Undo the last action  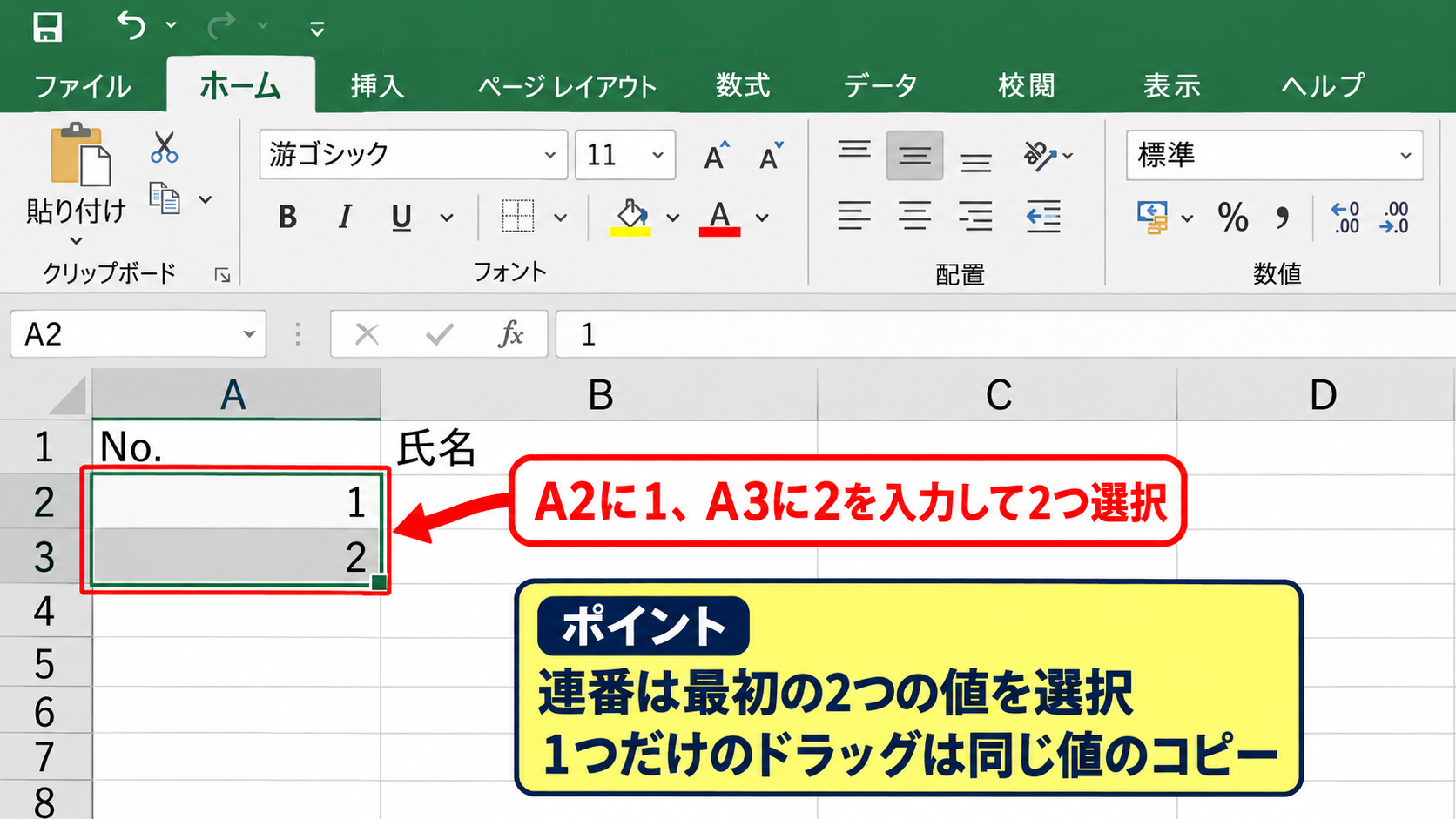pyautogui.click(x=131, y=25)
